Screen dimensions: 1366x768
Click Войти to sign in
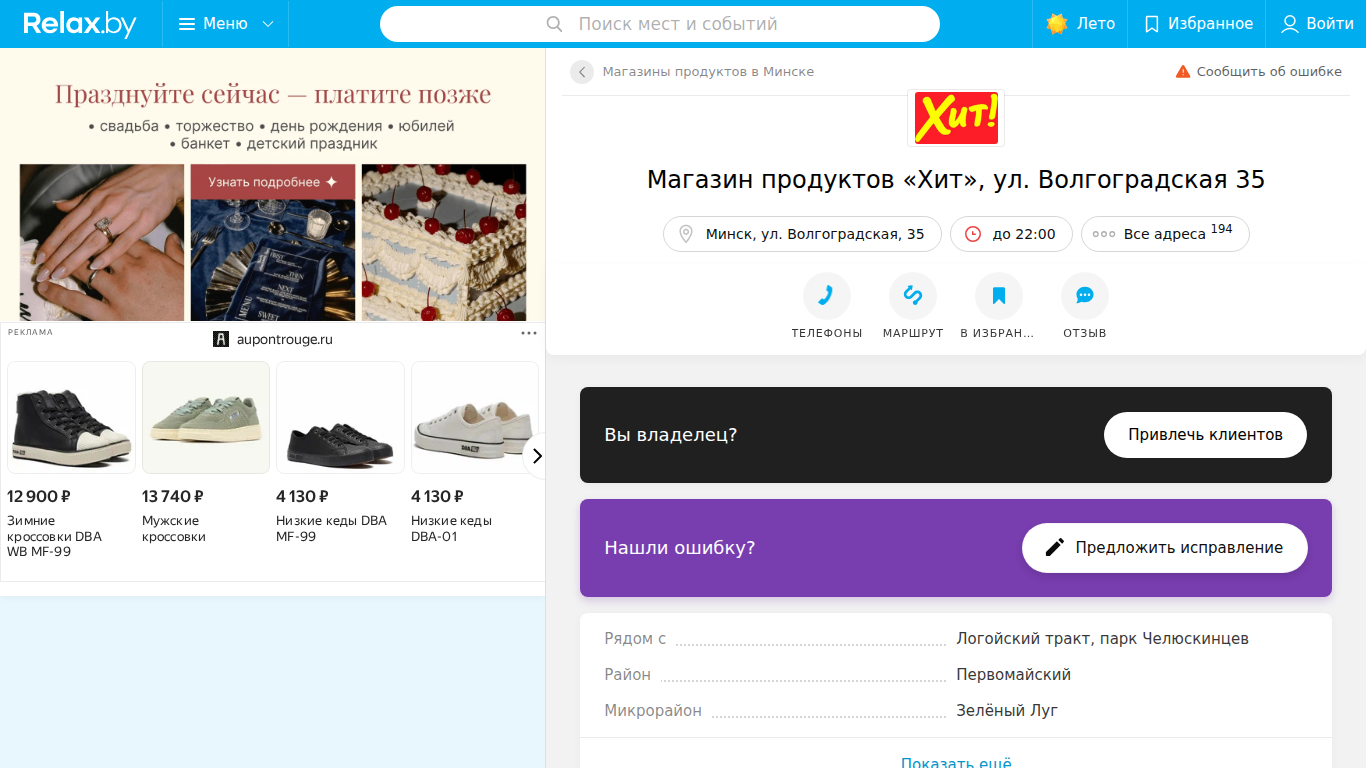pos(1317,24)
